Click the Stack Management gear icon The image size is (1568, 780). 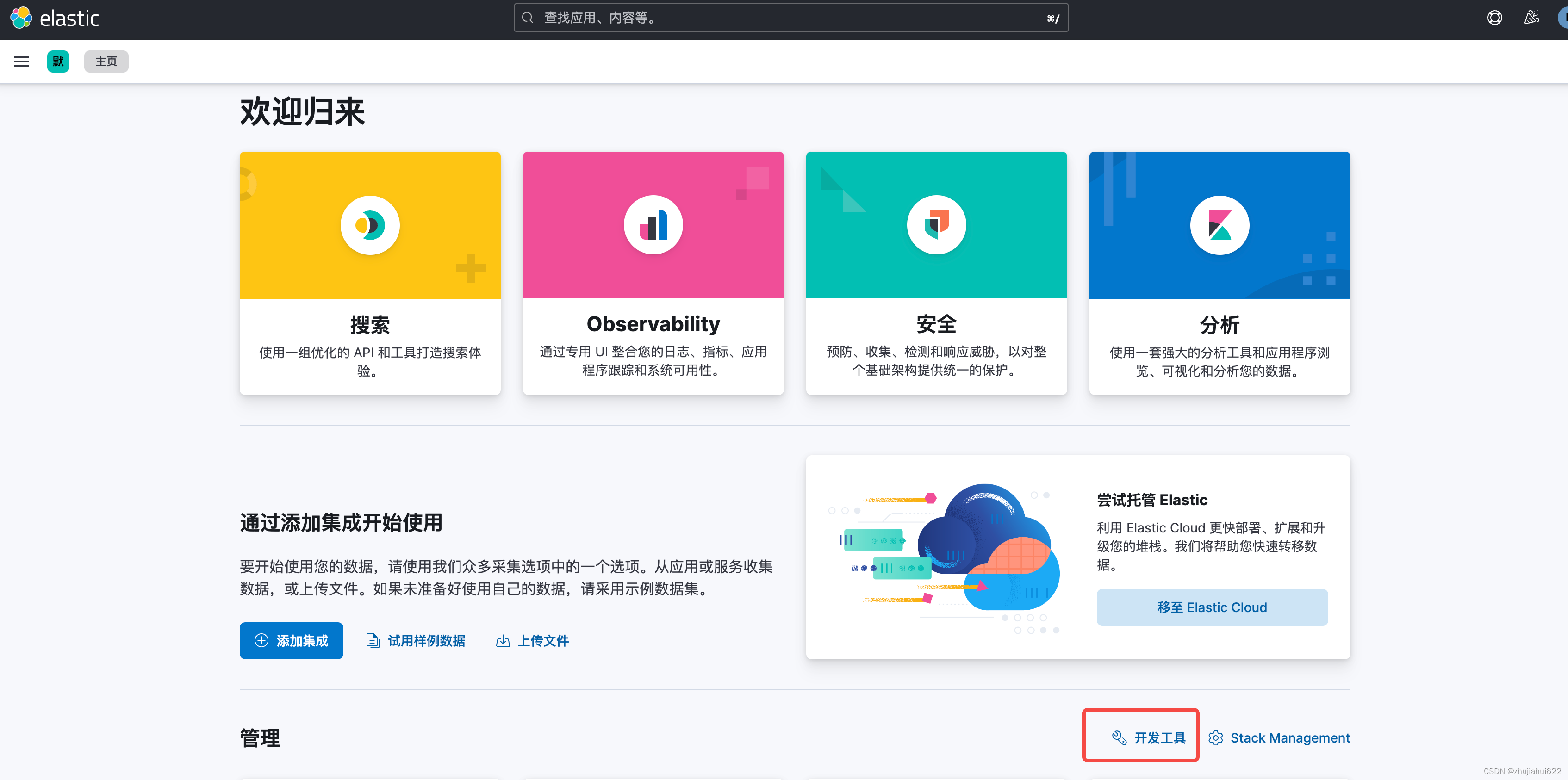click(1215, 738)
